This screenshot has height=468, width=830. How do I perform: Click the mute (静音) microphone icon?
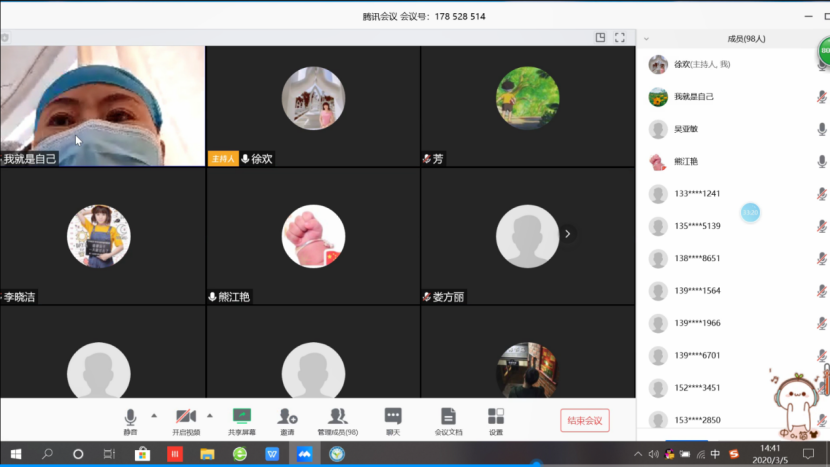coord(130,417)
